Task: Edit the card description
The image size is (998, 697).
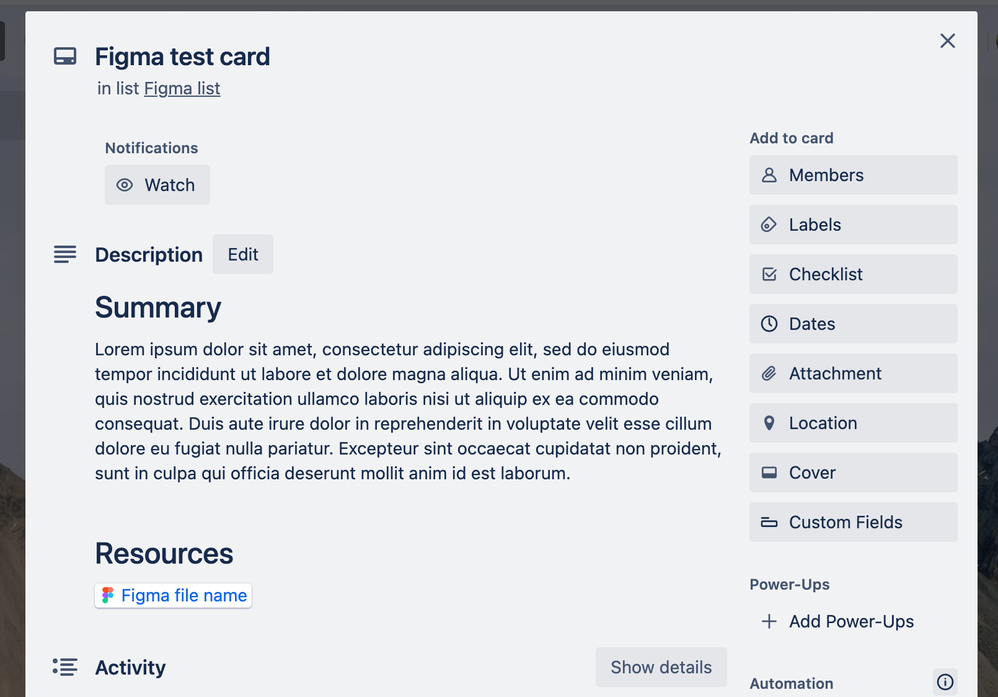Action: tap(242, 255)
